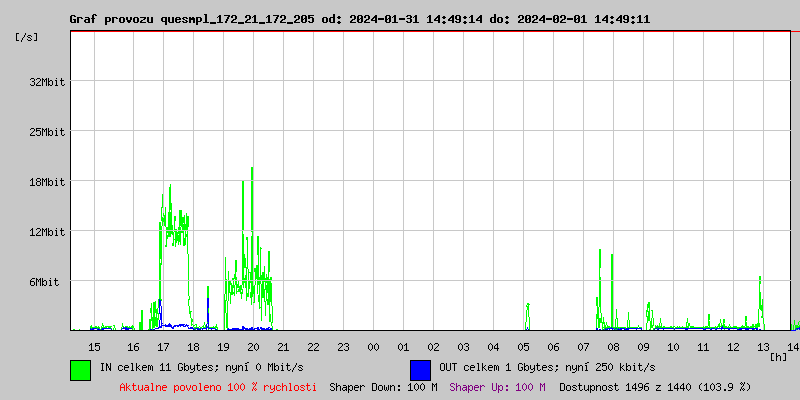The height and width of the screenshot is (400, 800).
Task: Click hour 20 on the time axis
Action: [x=254, y=346]
